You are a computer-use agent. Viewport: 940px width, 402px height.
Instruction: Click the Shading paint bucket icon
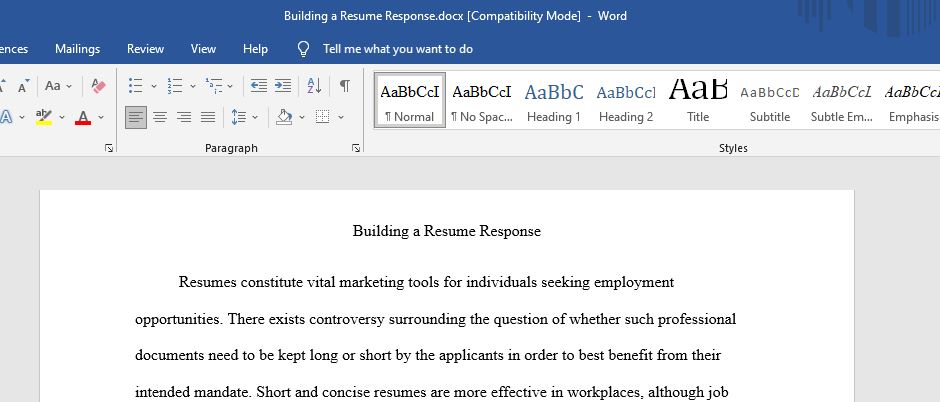pos(284,117)
